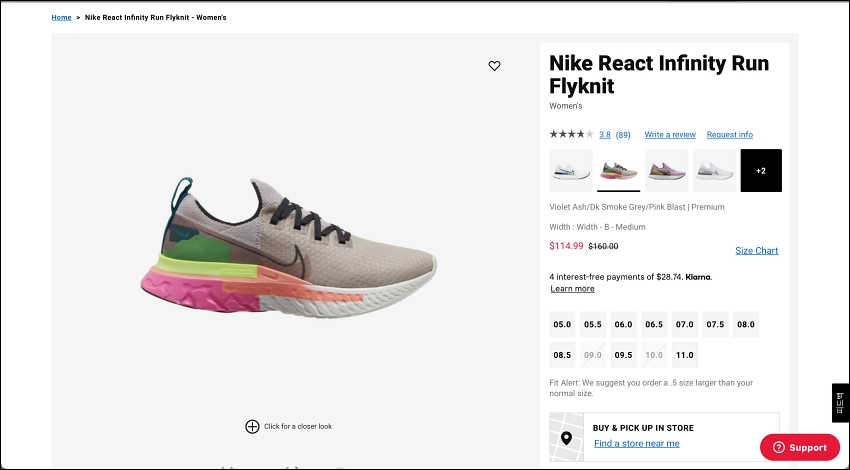
Task: Click the star rating display
Action: click(571, 134)
